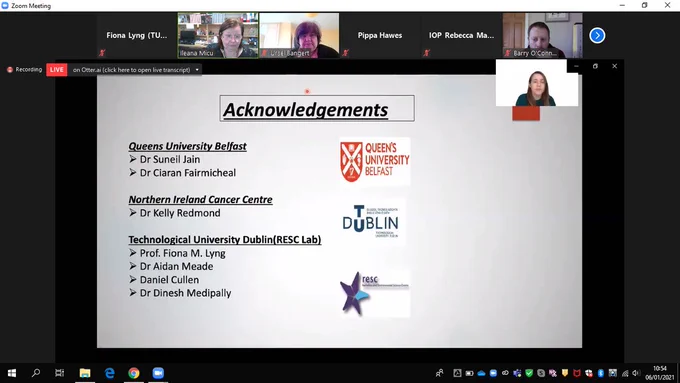This screenshot has width=680, height=383.
Task: Click the Queens University Belfast heading
Action: tap(187, 146)
